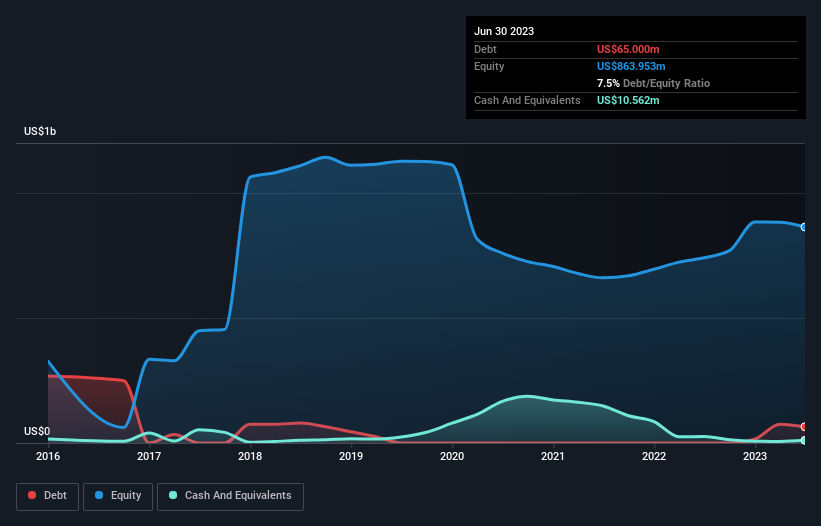
Task: Click the 2017 x-axis label
Action: (x=149, y=456)
